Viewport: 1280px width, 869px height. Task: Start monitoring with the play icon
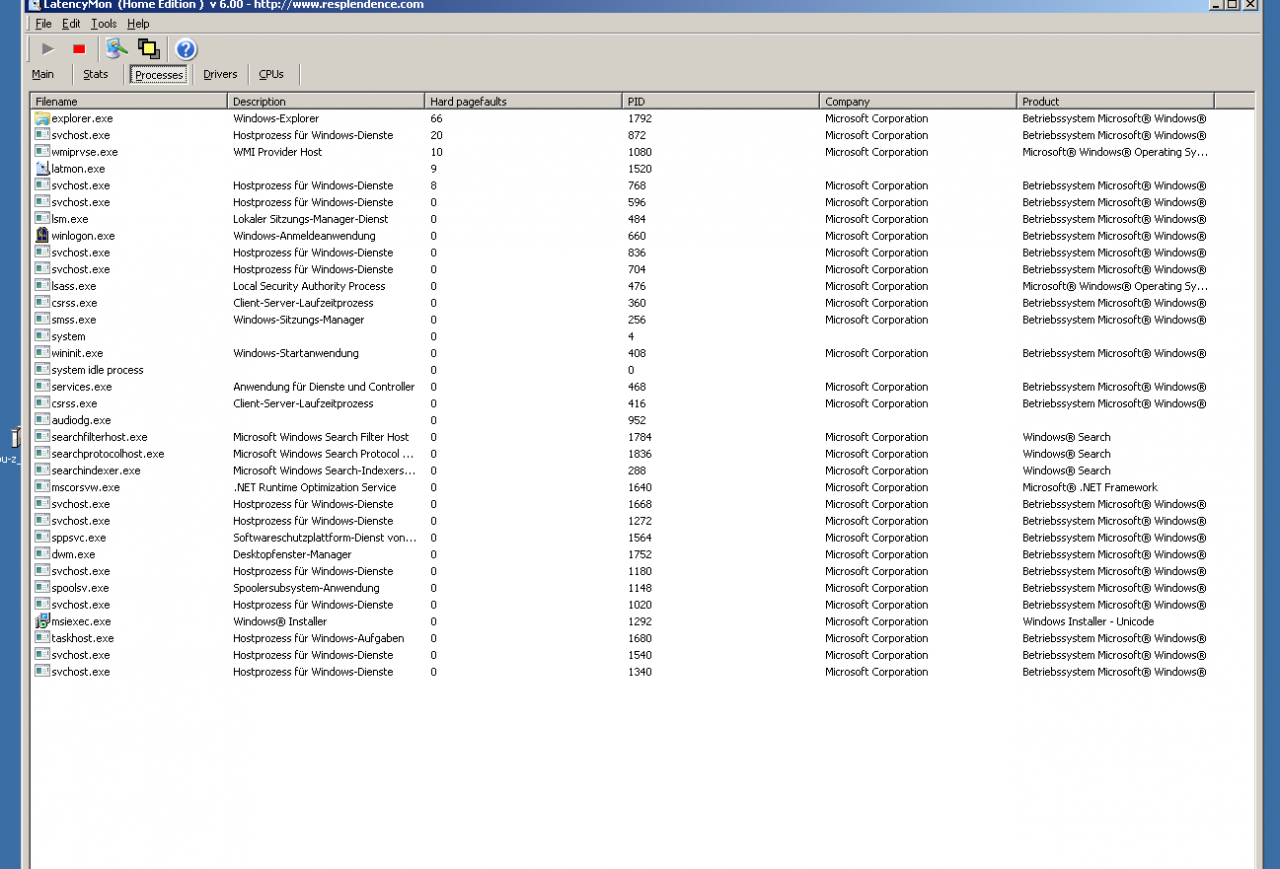click(48, 49)
